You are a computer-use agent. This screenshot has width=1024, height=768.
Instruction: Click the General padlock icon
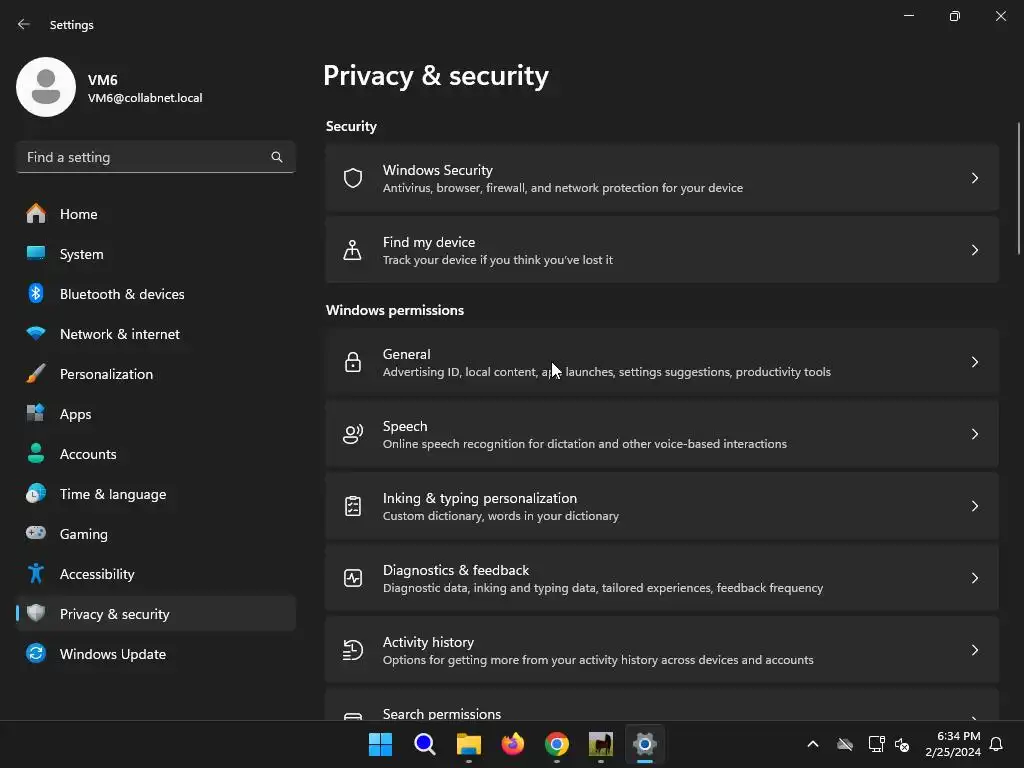[353, 362]
